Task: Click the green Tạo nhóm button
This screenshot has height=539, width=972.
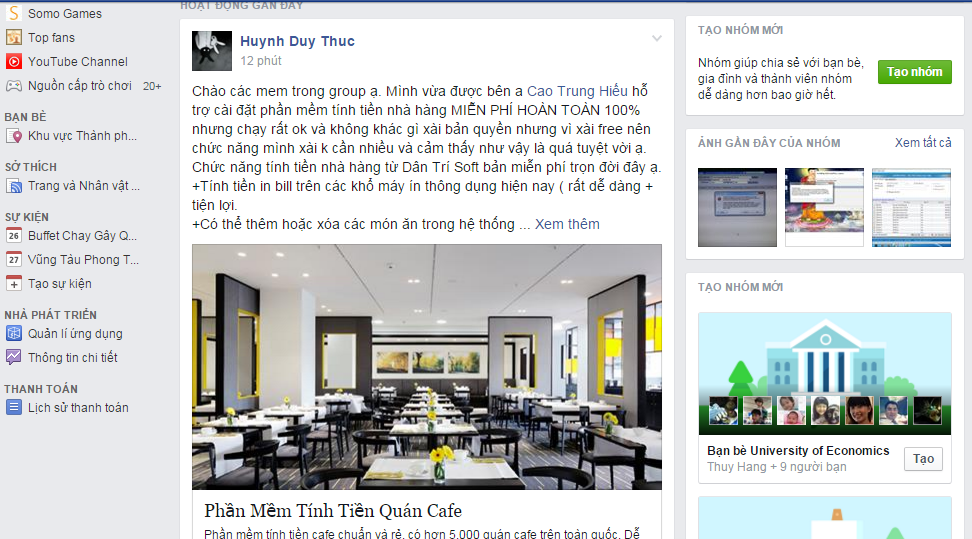Action: click(x=914, y=72)
